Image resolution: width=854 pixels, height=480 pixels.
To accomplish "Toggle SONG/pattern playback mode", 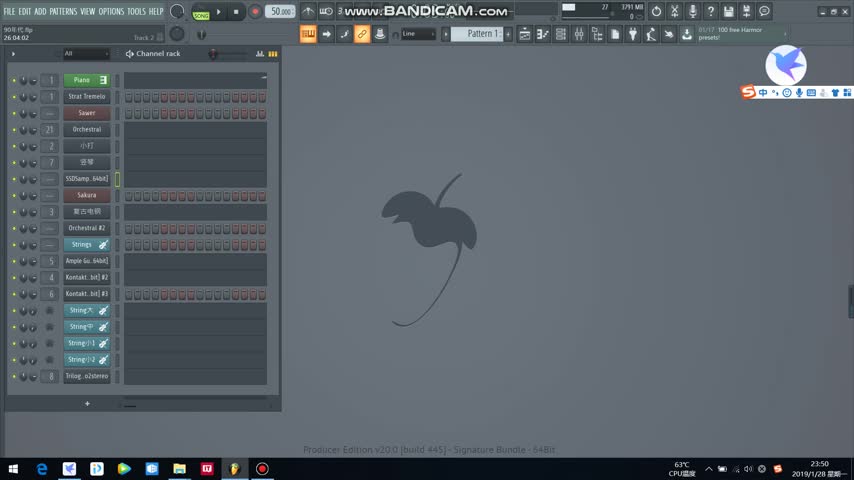I will tap(201, 12).
